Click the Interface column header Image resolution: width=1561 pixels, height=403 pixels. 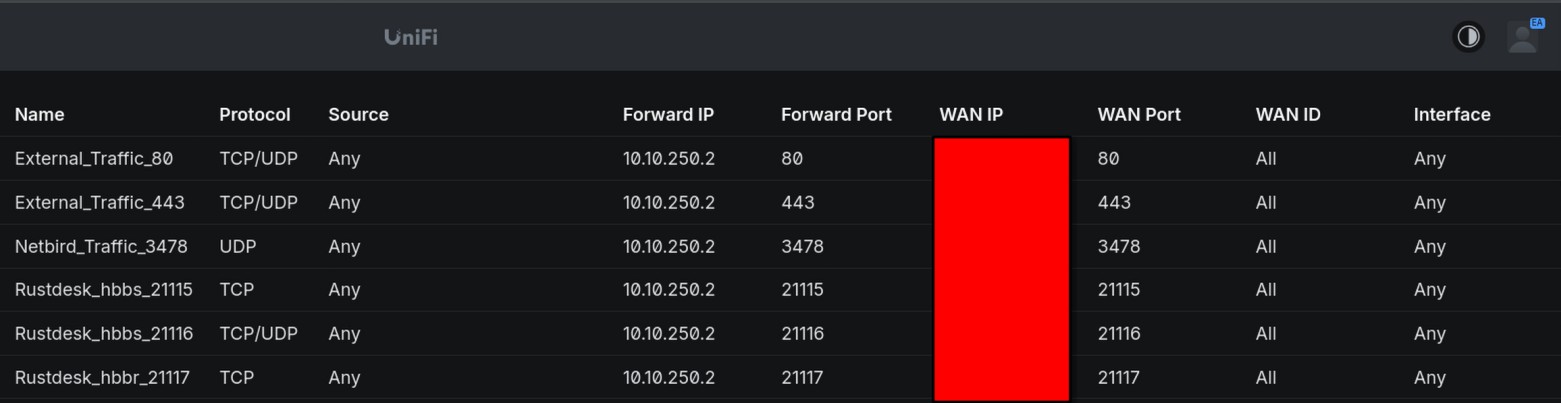pos(1452,115)
